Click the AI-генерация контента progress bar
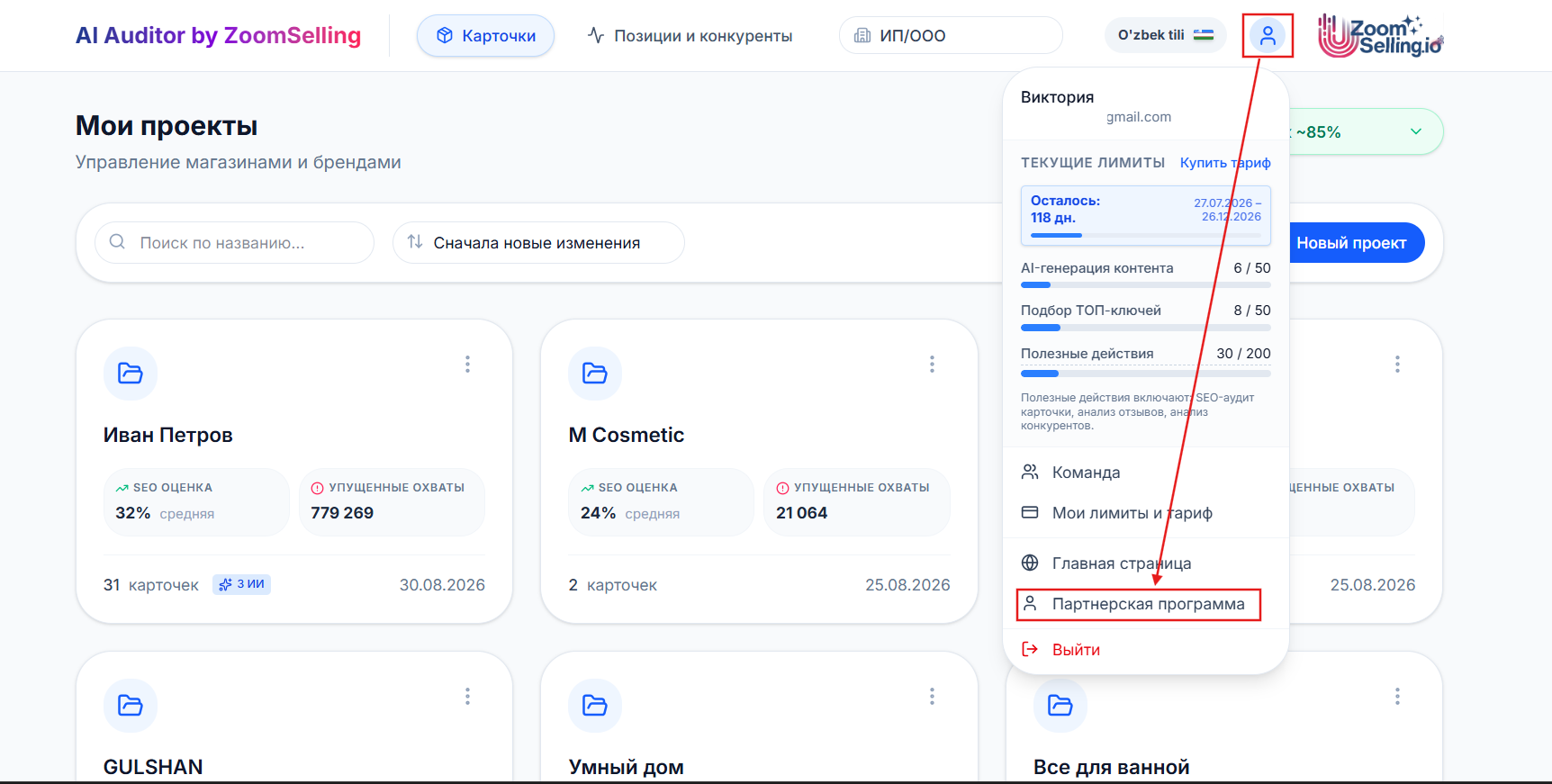Image resolution: width=1552 pixels, height=784 pixels. point(1146,284)
